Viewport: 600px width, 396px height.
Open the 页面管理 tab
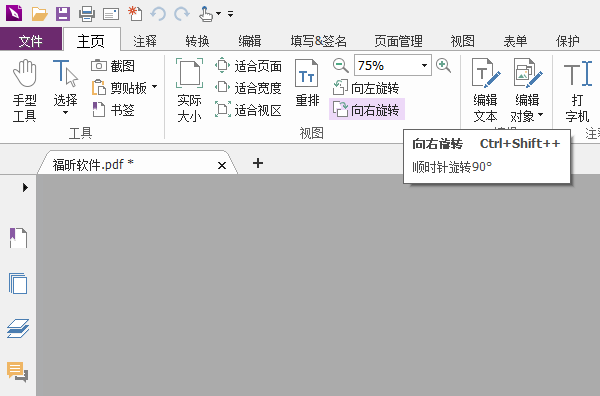(x=398, y=41)
